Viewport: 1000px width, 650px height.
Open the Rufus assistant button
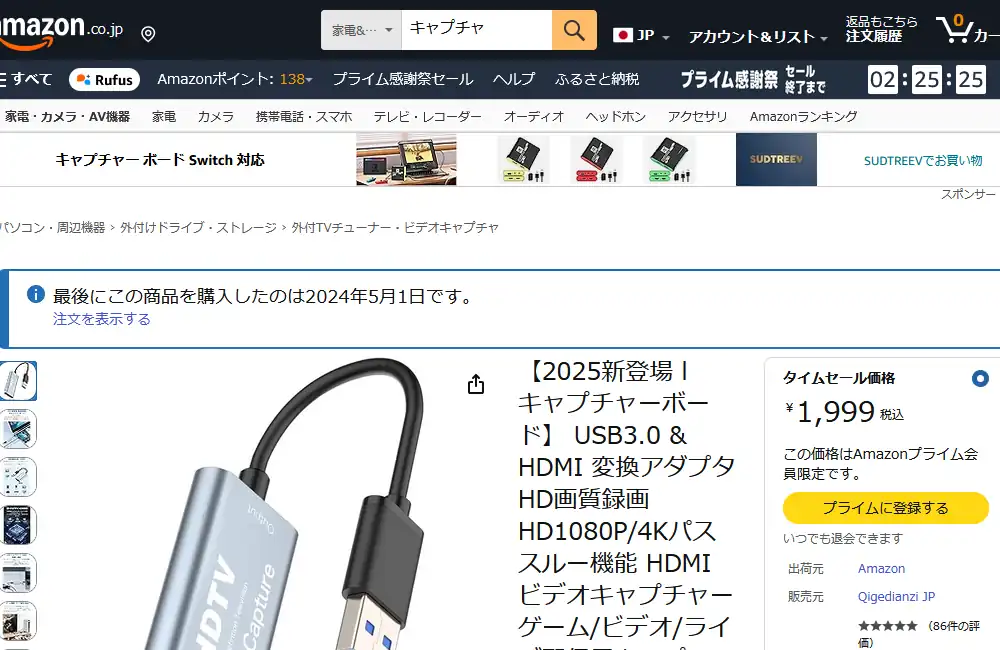105,80
